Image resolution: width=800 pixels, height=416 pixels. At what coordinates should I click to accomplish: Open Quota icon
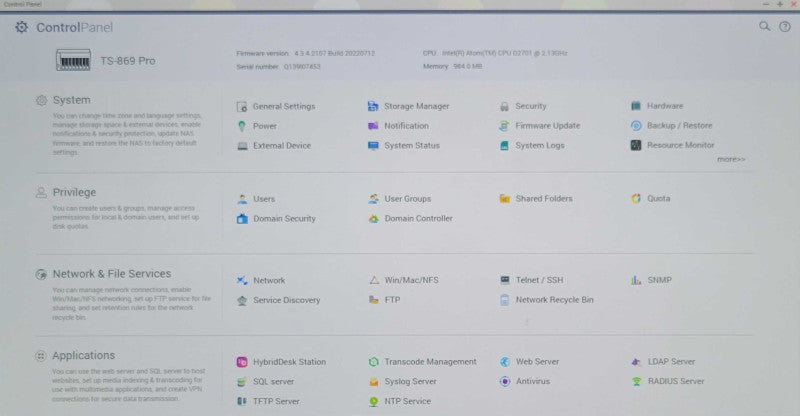click(636, 199)
